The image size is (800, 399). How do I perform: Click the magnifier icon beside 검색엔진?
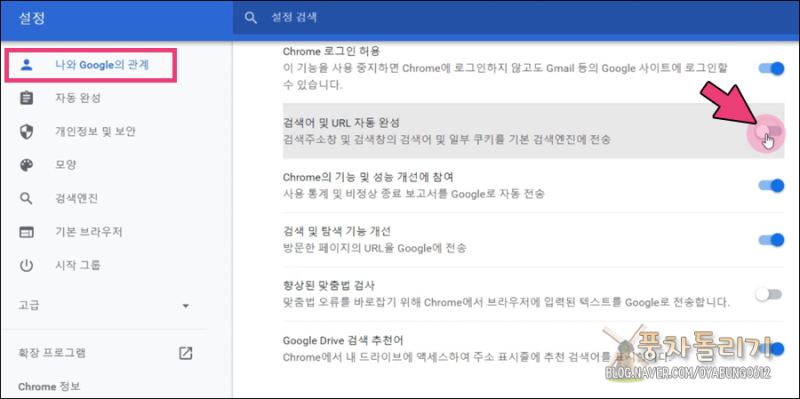(26, 199)
